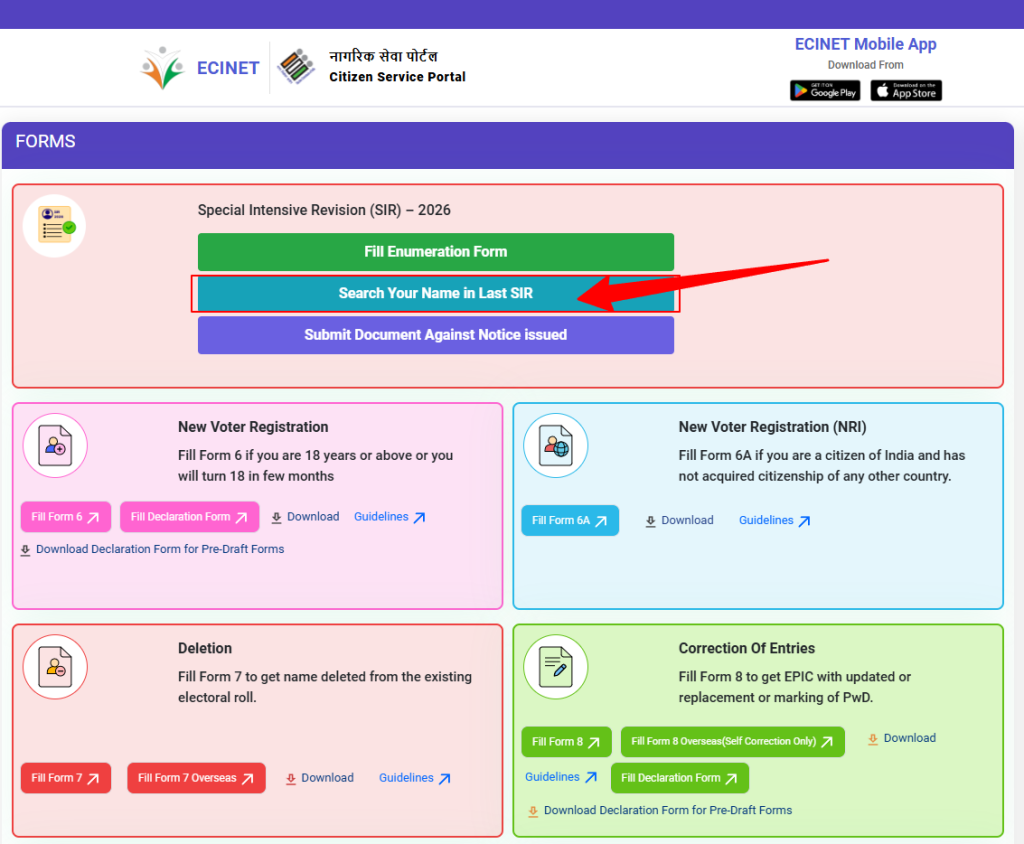Download Declaration Form for Pre-Draft Forms in New Voter card
The width and height of the screenshot is (1024, 844).
click(x=152, y=549)
